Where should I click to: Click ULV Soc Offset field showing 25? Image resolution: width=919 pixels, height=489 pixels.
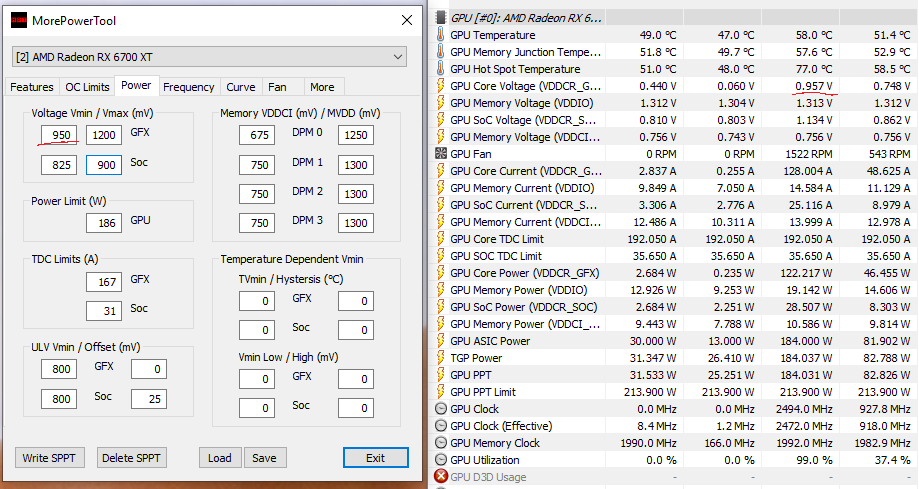click(149, 399)
